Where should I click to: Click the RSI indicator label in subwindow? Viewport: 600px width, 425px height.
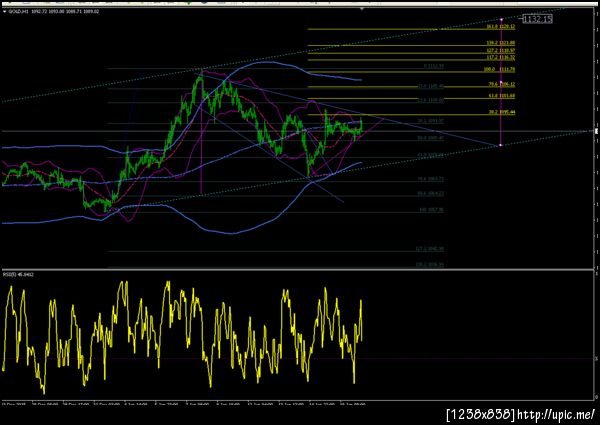(x=18, y=275)
